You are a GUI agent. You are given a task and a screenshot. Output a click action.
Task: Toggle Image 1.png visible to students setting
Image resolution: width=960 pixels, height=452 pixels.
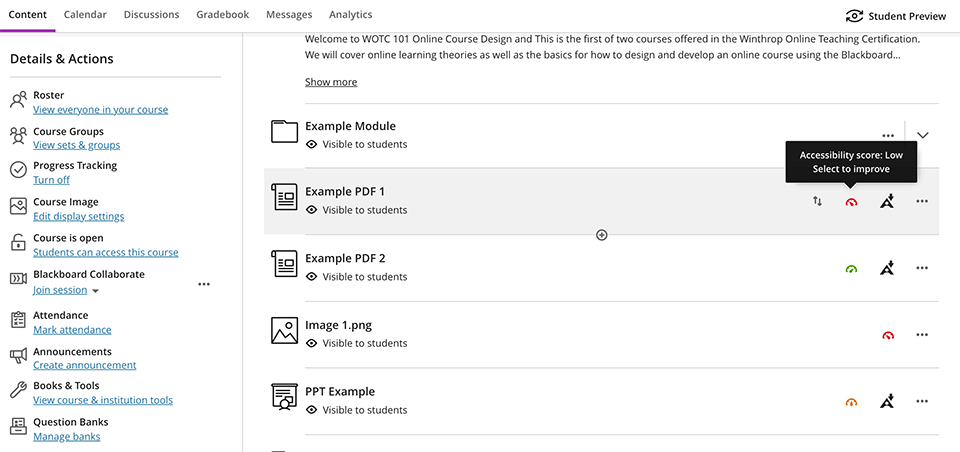click(x=356, y=343)
